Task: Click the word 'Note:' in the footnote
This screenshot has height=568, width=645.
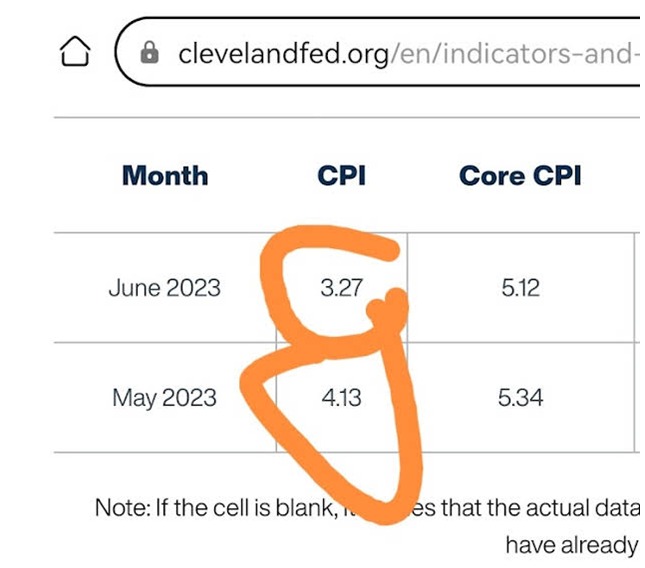Action: tap(123, 508)
